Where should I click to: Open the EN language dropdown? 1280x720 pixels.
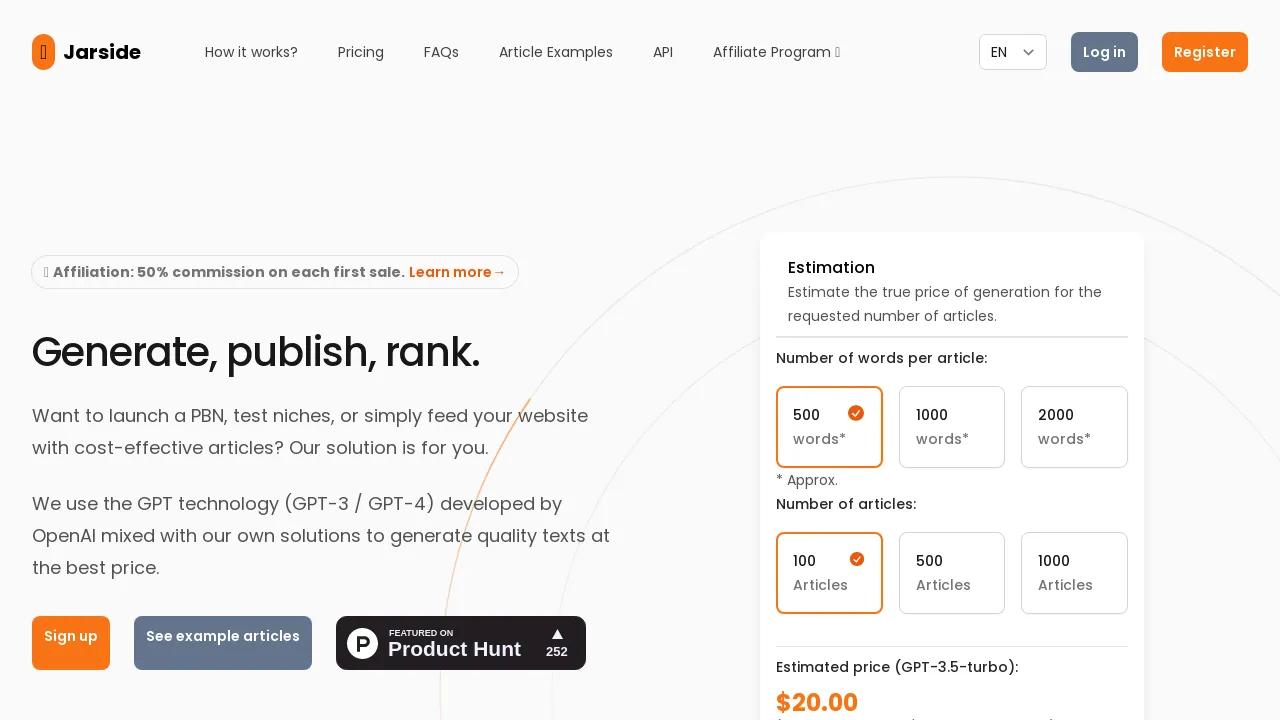[x=1012, y=52]
